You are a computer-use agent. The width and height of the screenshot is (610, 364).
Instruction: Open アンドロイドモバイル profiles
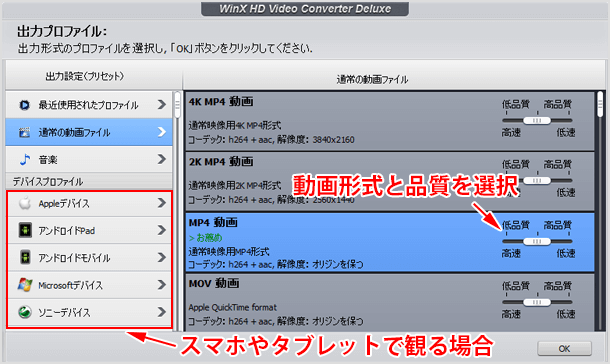click(x=89, y=257)
